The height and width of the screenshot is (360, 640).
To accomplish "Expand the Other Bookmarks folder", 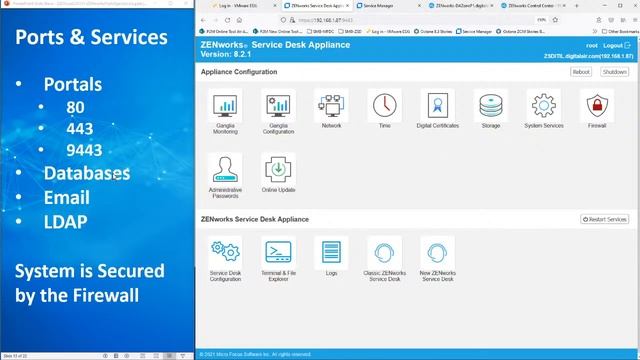I will (x=620, y=31).
